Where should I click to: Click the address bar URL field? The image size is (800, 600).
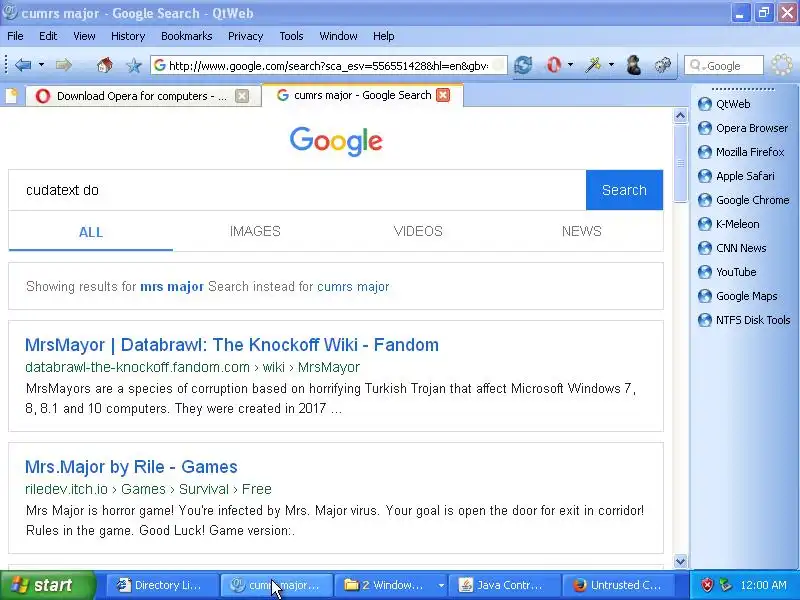click(x=329, y=65)
